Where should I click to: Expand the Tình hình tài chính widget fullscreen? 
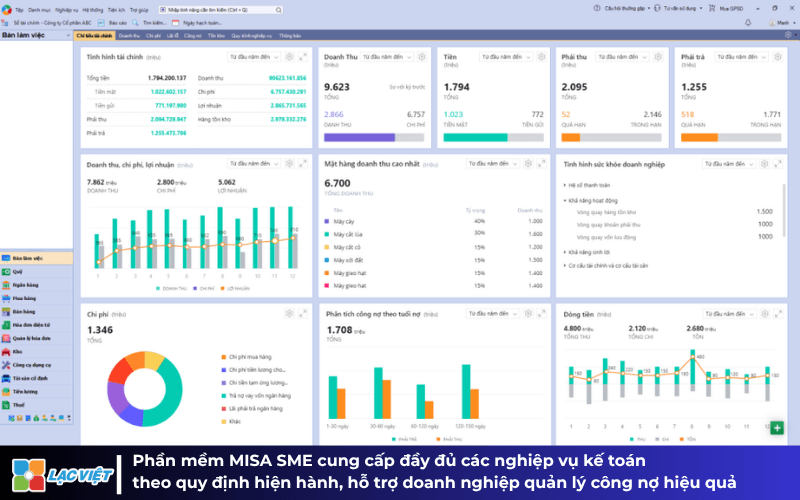point(303,57)
